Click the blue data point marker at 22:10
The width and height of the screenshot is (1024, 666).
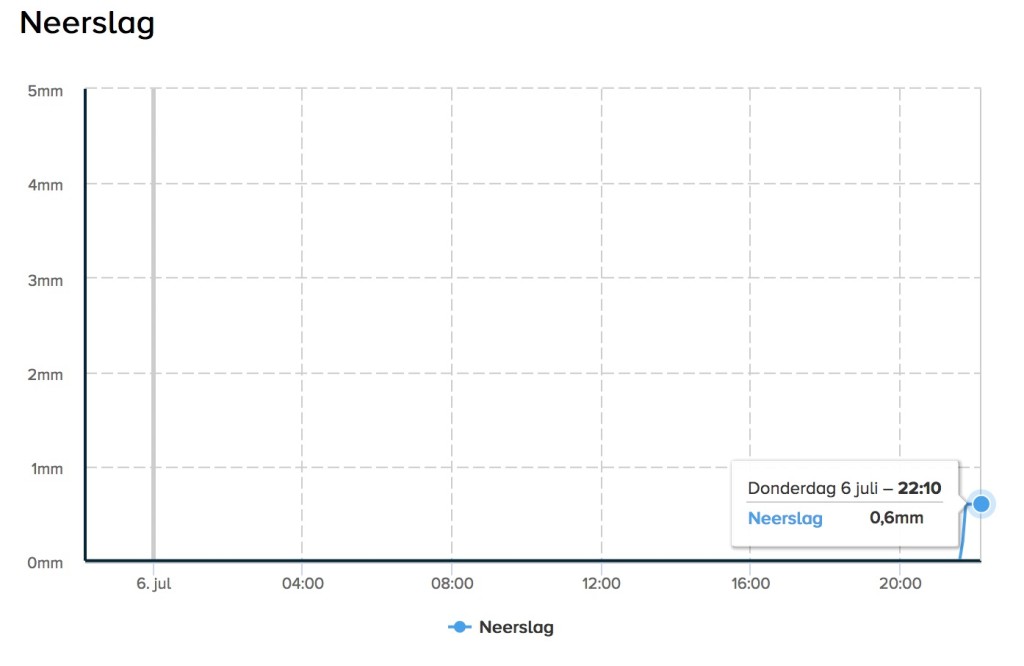(981, 504)
